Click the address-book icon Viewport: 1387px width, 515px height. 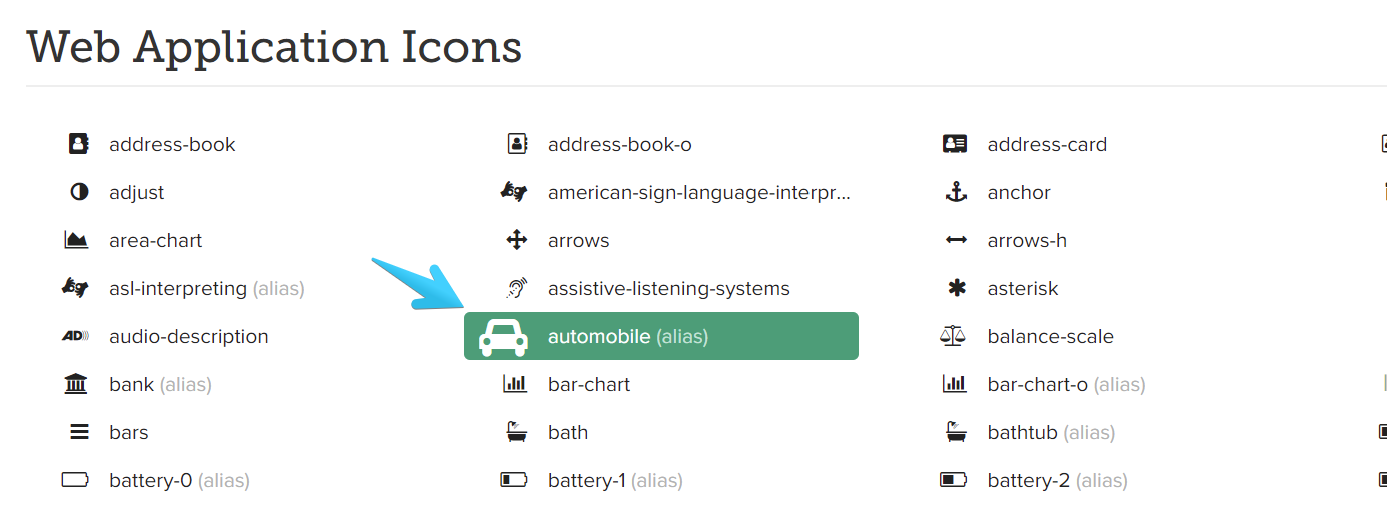point(79,144)
